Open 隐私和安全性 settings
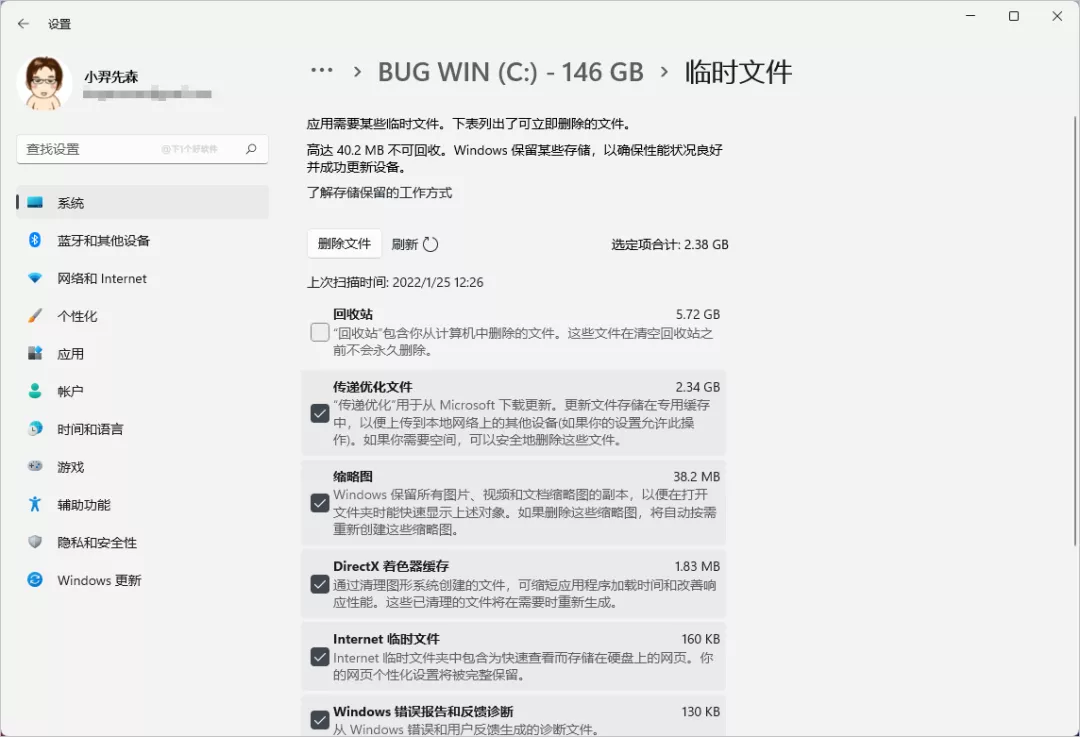 click(x=92, y=541)
